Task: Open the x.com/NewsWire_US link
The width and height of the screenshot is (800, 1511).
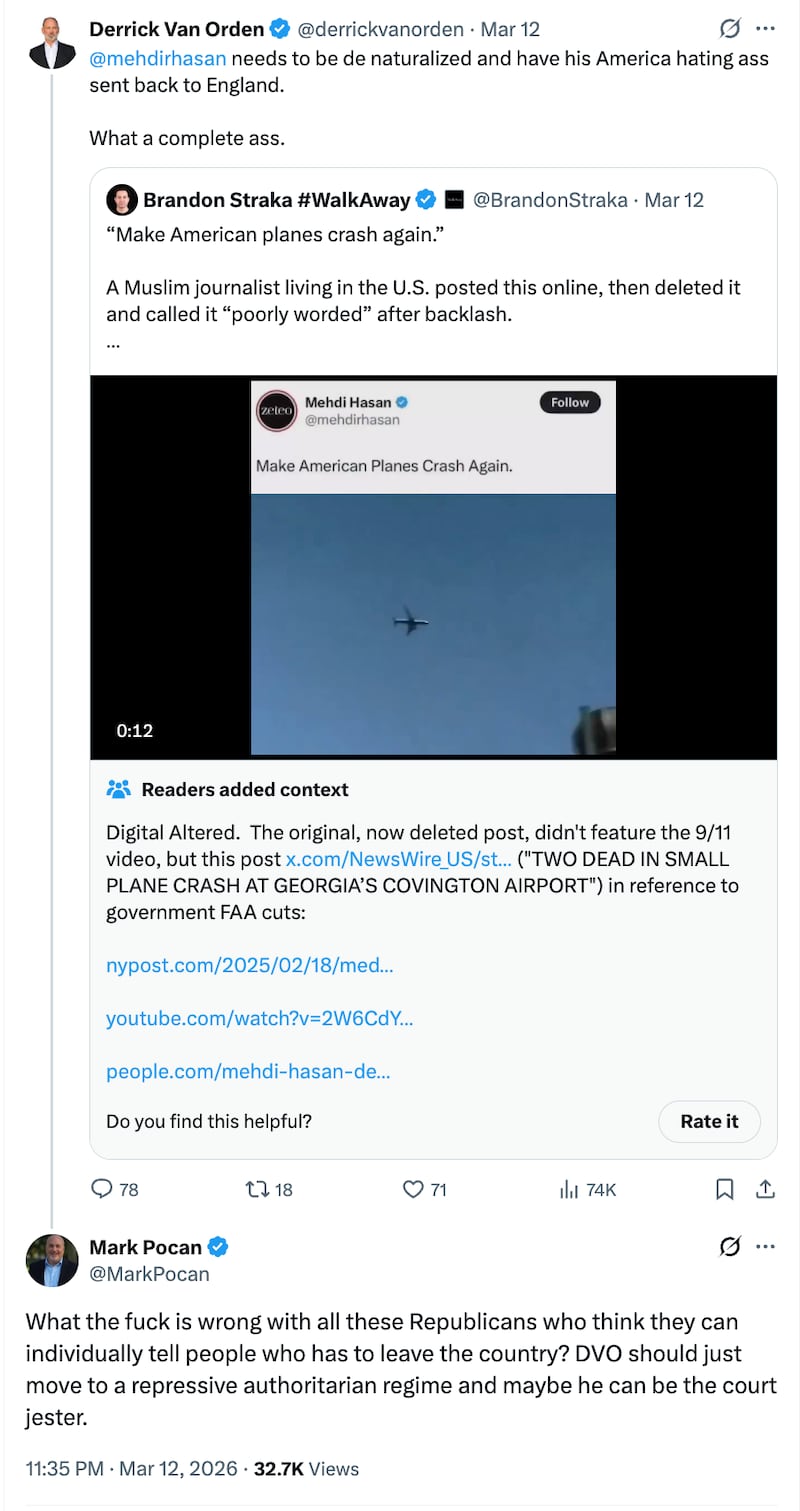Action: tap(399, 859)
